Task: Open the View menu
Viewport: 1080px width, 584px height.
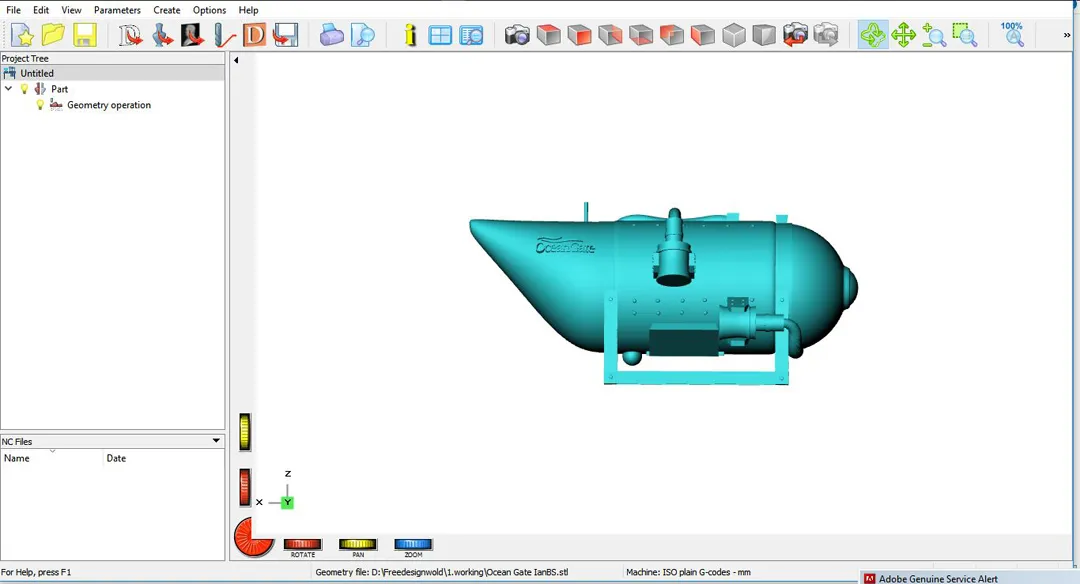Action: 71,10
